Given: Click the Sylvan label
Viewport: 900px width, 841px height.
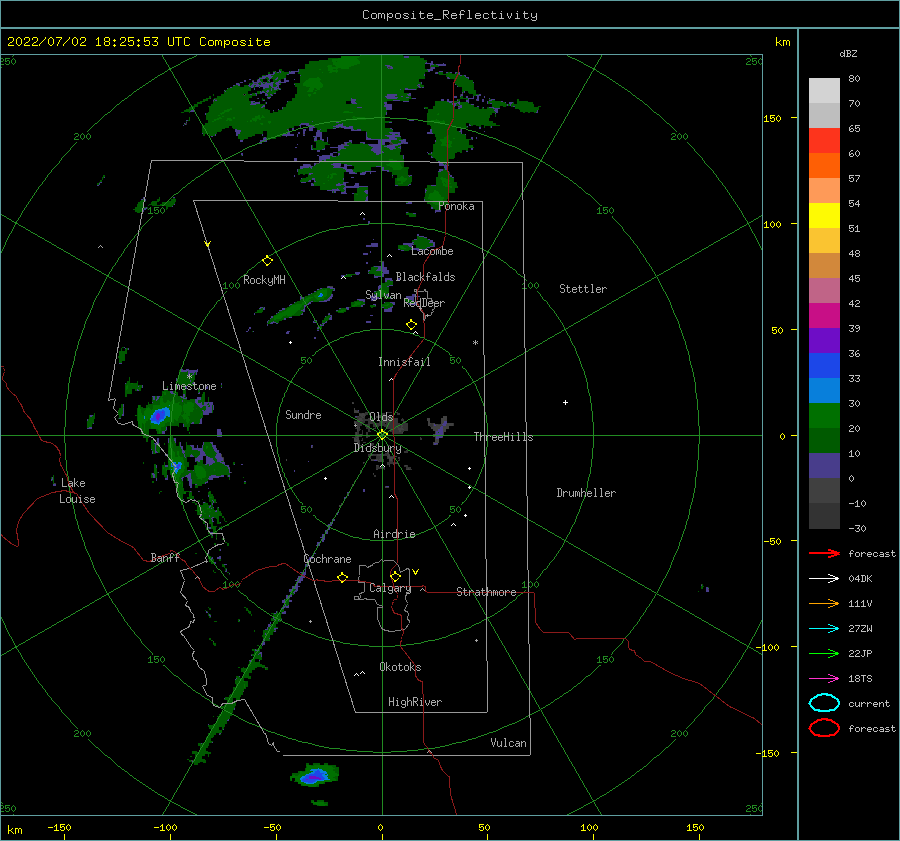Looking at the screenshot, I should tap(383, 295).
